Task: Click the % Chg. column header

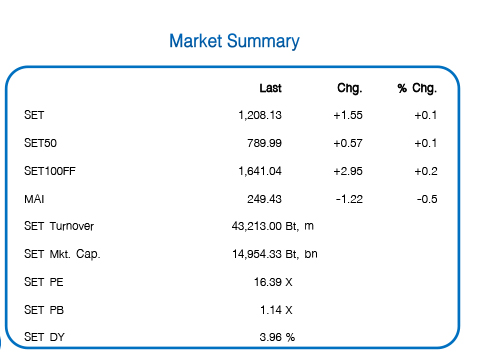Action: pos(417,88)
